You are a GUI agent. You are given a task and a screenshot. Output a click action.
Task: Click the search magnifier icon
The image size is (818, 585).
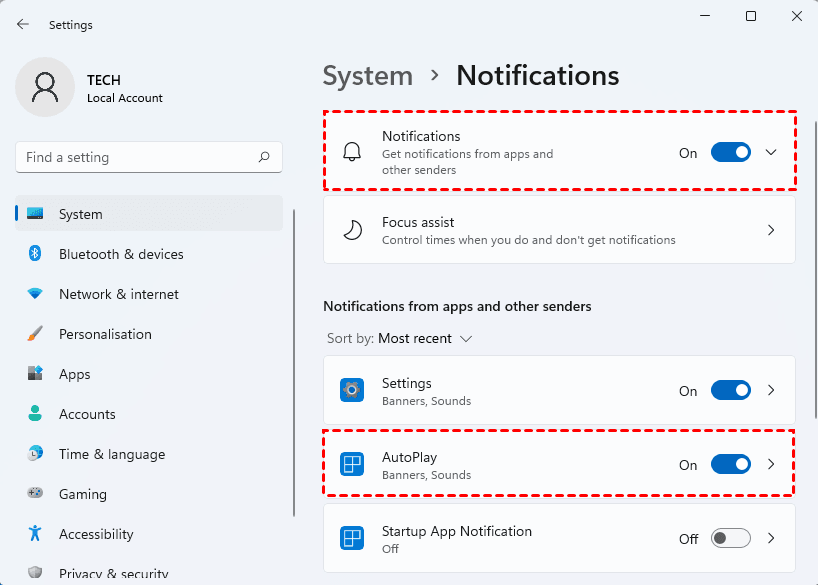point(264,157)
